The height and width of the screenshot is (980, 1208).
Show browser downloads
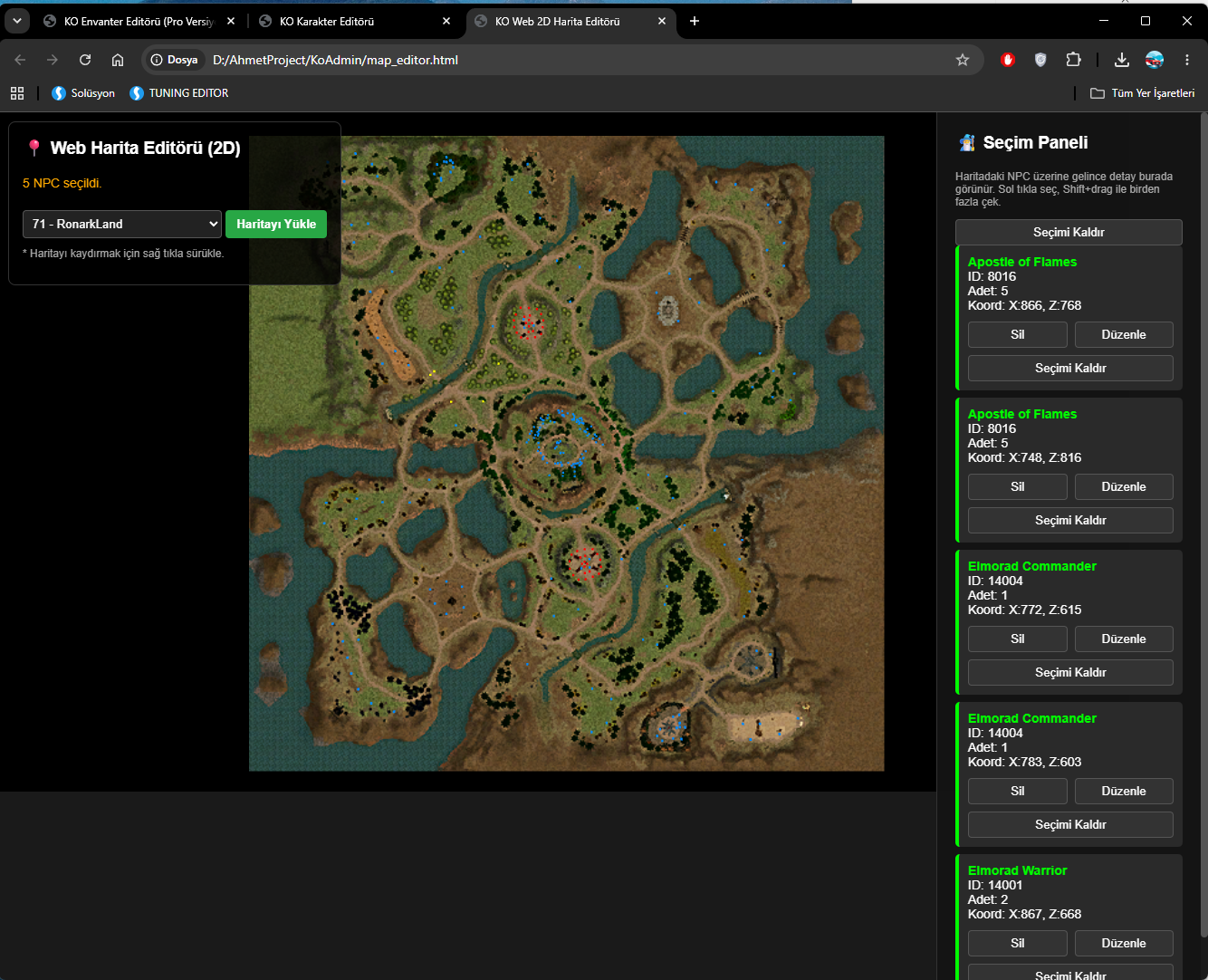(x=1122, y=60)
